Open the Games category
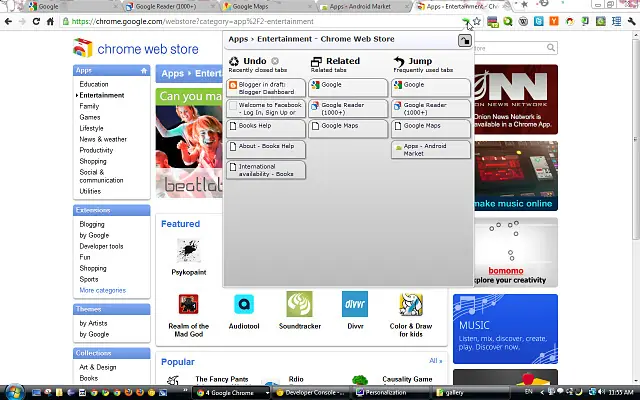Viewport: 640px width, 400px height. coord(90,117)
